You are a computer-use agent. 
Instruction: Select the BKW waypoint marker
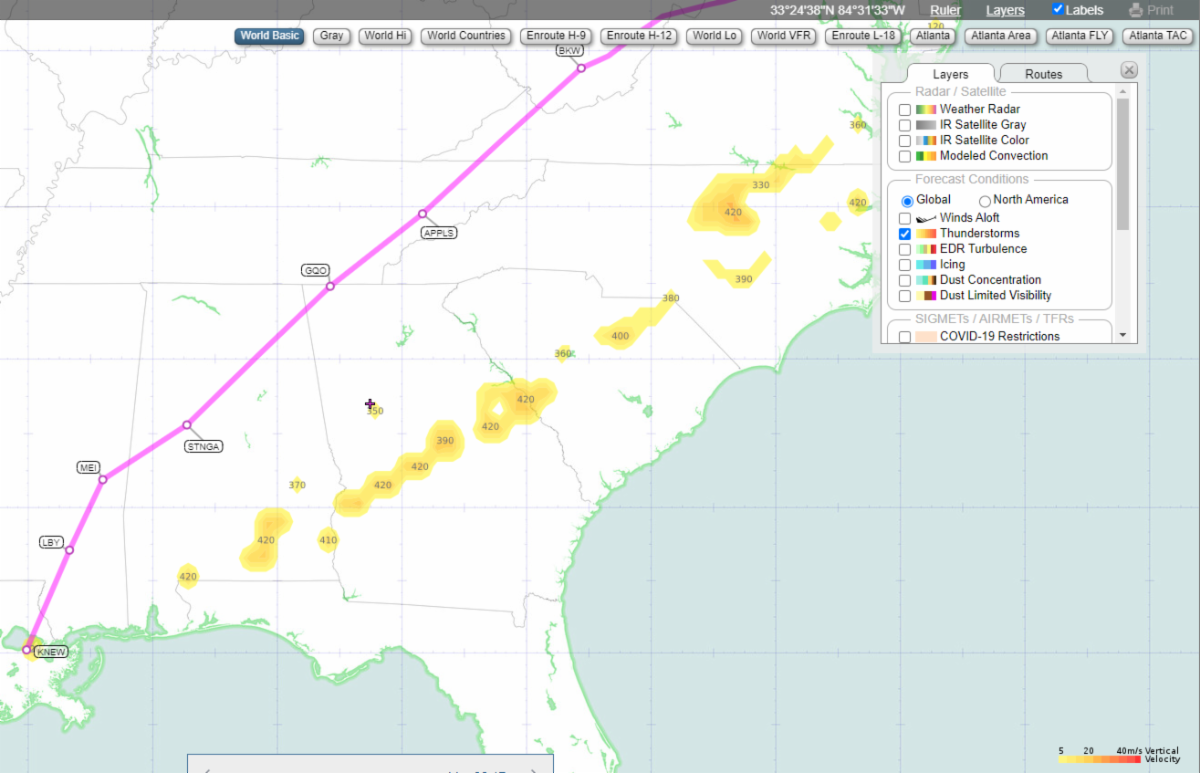coord(581,68)
